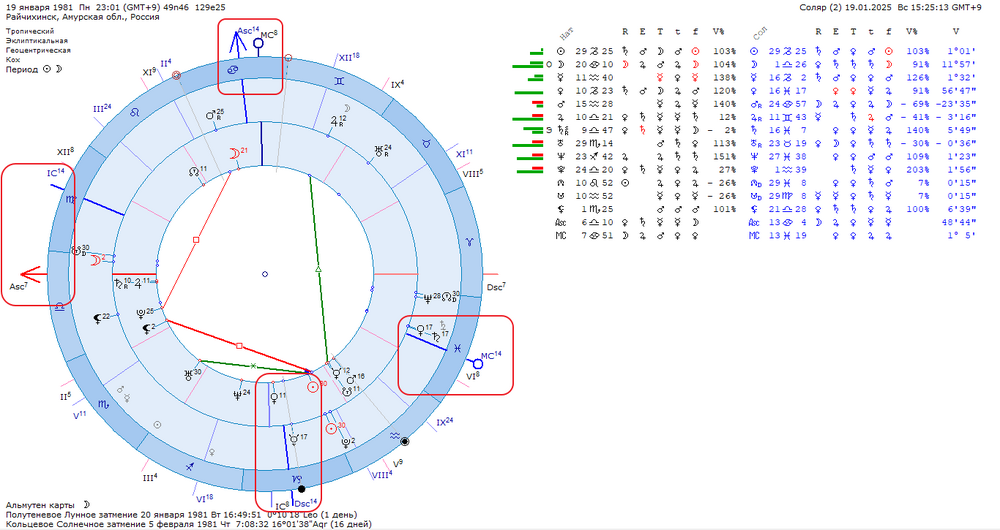Click the solar table Asc row label
The height and width of the screenshot is (530, 1000).
click(755, 223)
